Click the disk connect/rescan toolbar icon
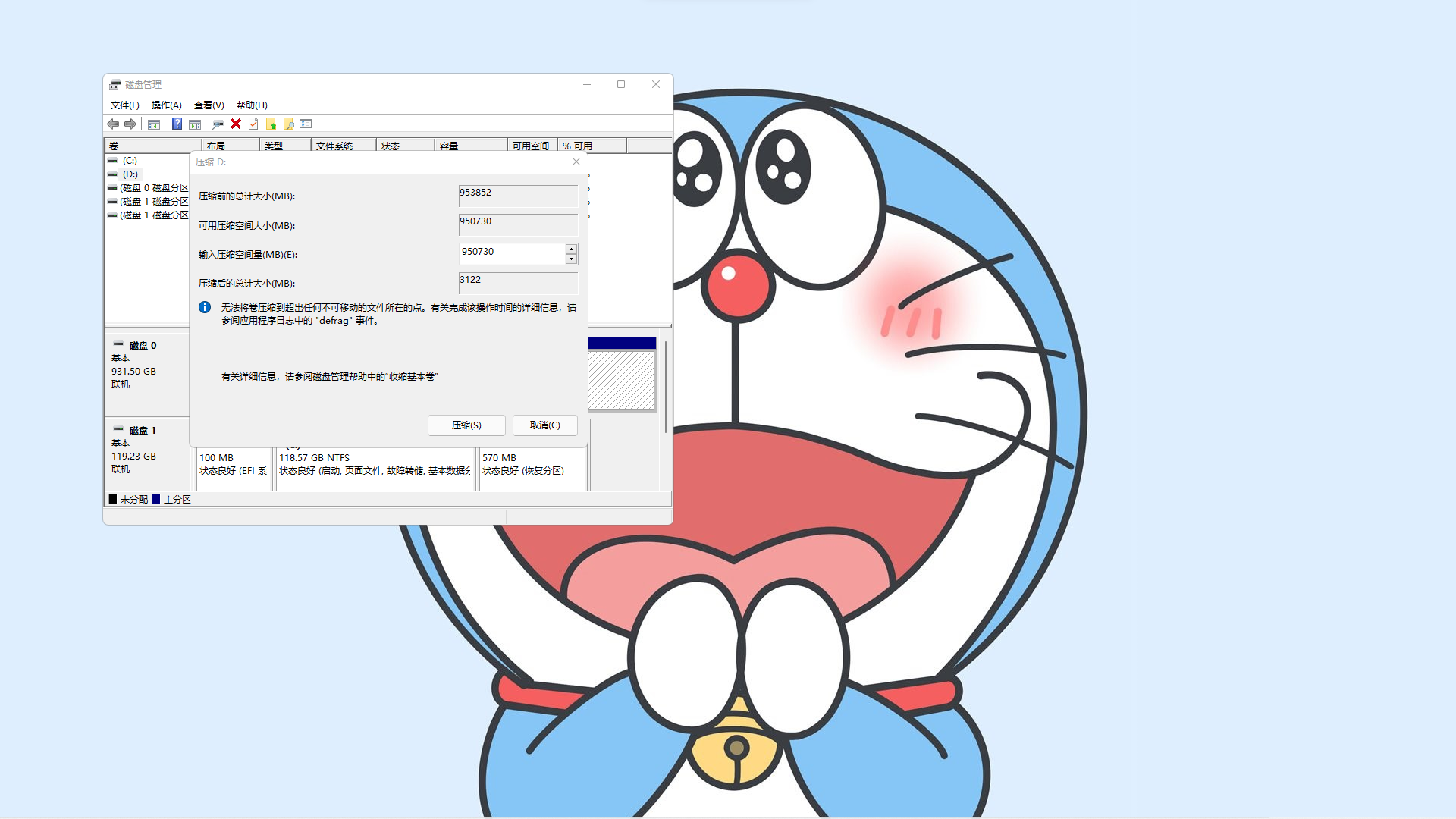1456x819 pixels. click(x=218, y=124)
